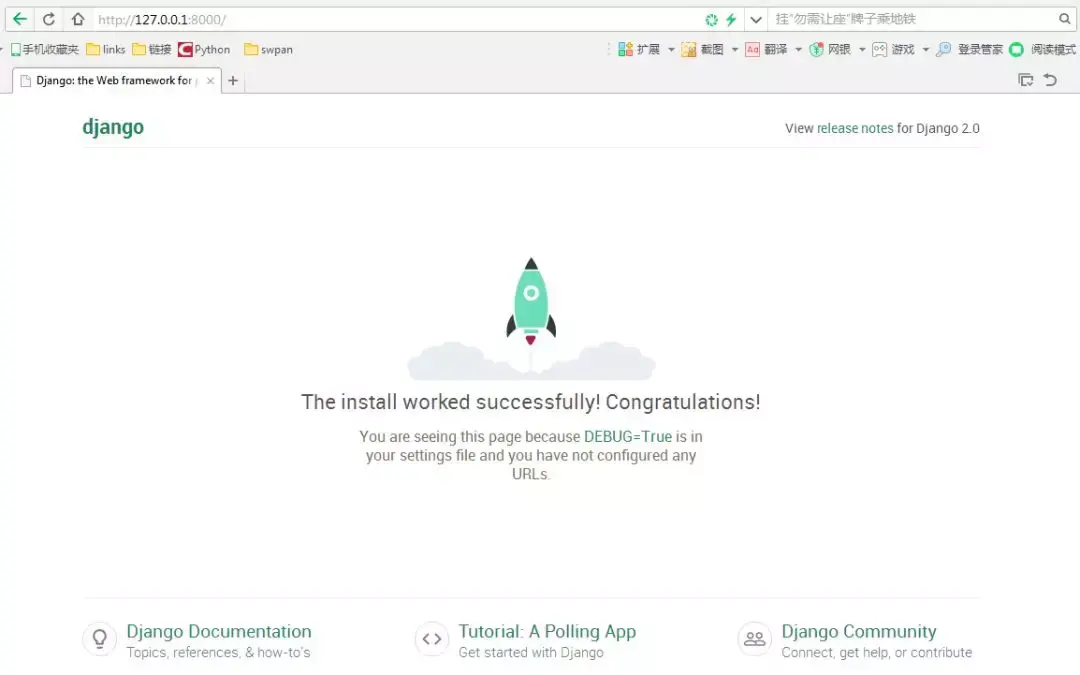Viewport: 1080px width, 675px height.
Task: Click the 扩展 extensions icon
Action: click(x=639, y=50)
